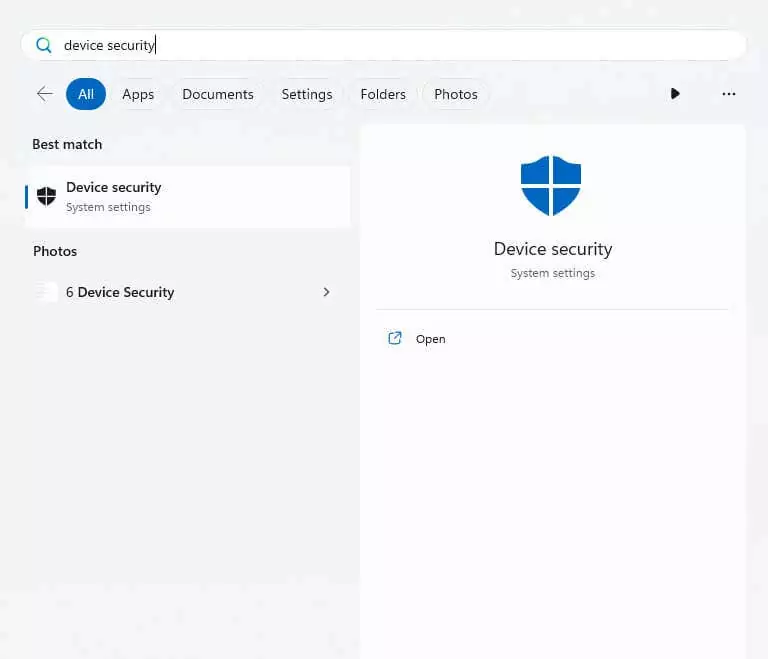Click the '6 Device Security' photo result
The width and height of the screenshot is (768, 659).
tap(188, 292)
